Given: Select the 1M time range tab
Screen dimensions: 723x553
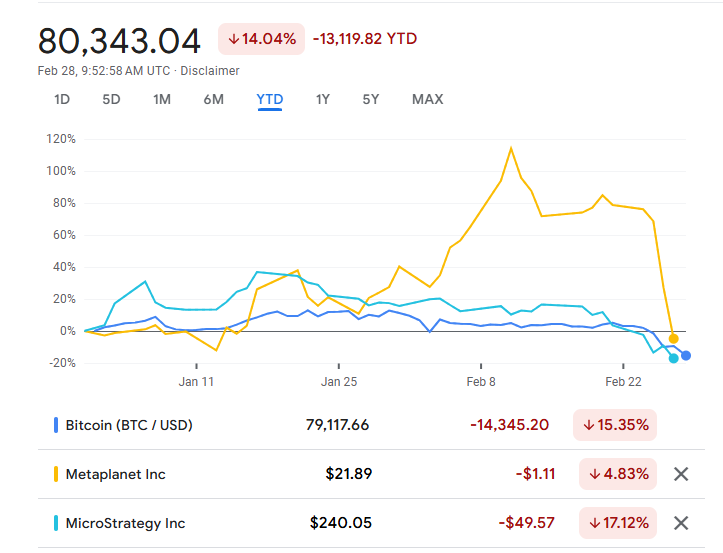Looking at the screenshot, I should 162,99.
